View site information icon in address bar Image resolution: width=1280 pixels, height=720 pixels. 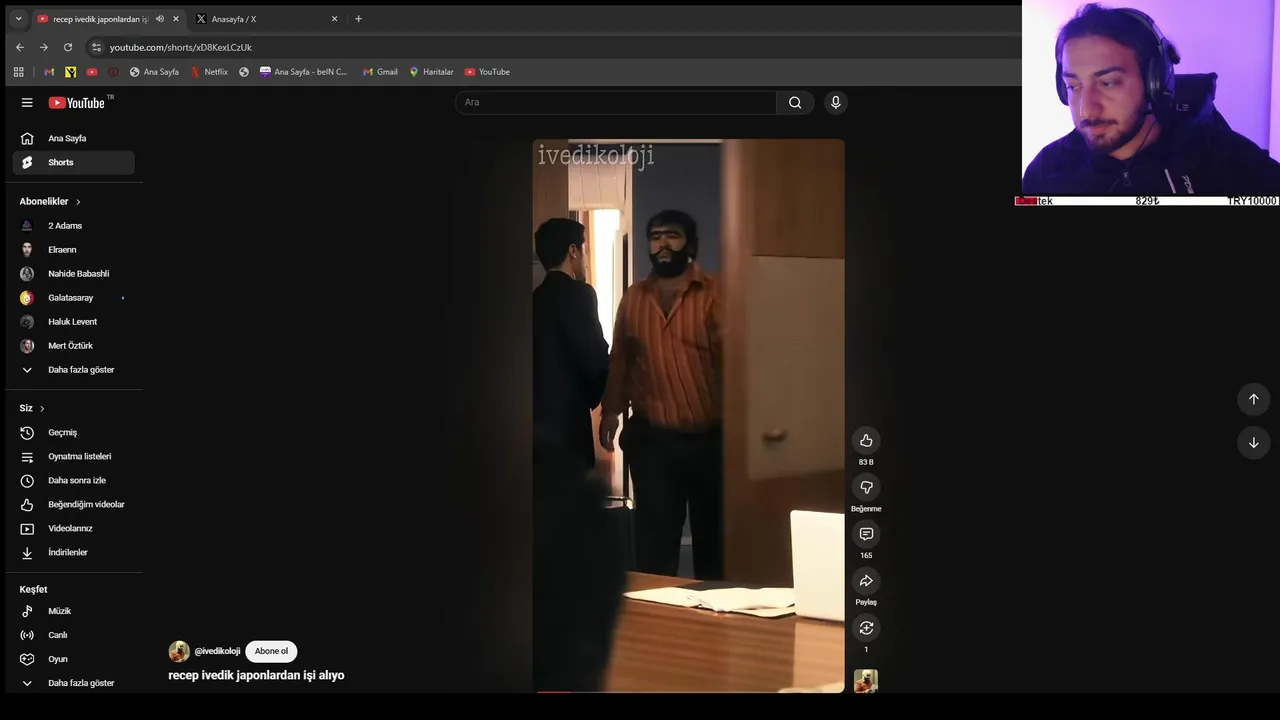tap(96, 47)
